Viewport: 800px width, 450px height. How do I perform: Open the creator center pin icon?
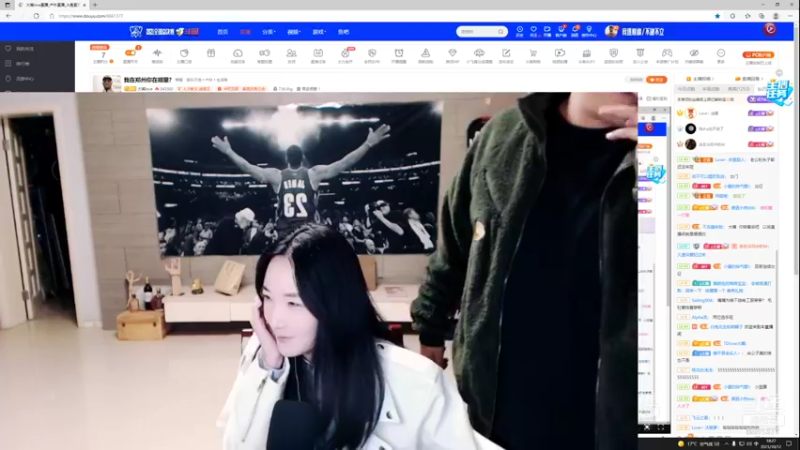click(x=589, y=30)
